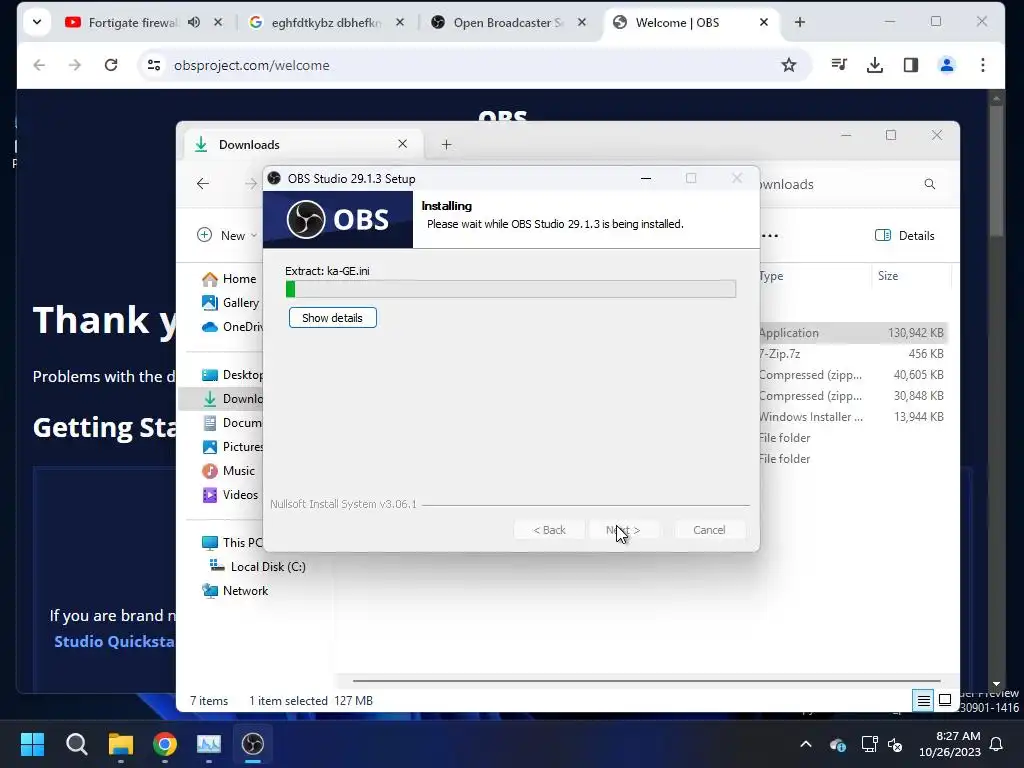Click File Explorer search icon
This screenshot has height=768, width=1024.
pyautogui.click(x=930, y=185)
